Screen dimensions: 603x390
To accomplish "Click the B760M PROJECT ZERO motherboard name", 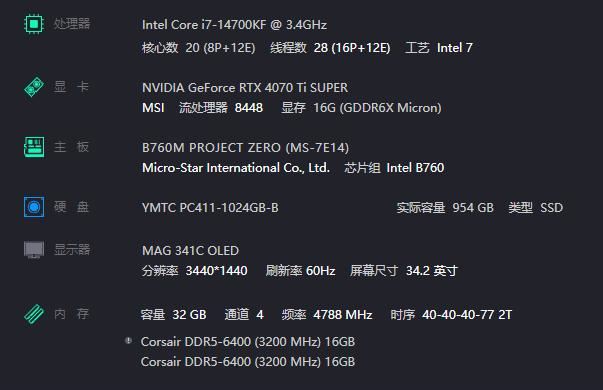I will tap(245, 148).
